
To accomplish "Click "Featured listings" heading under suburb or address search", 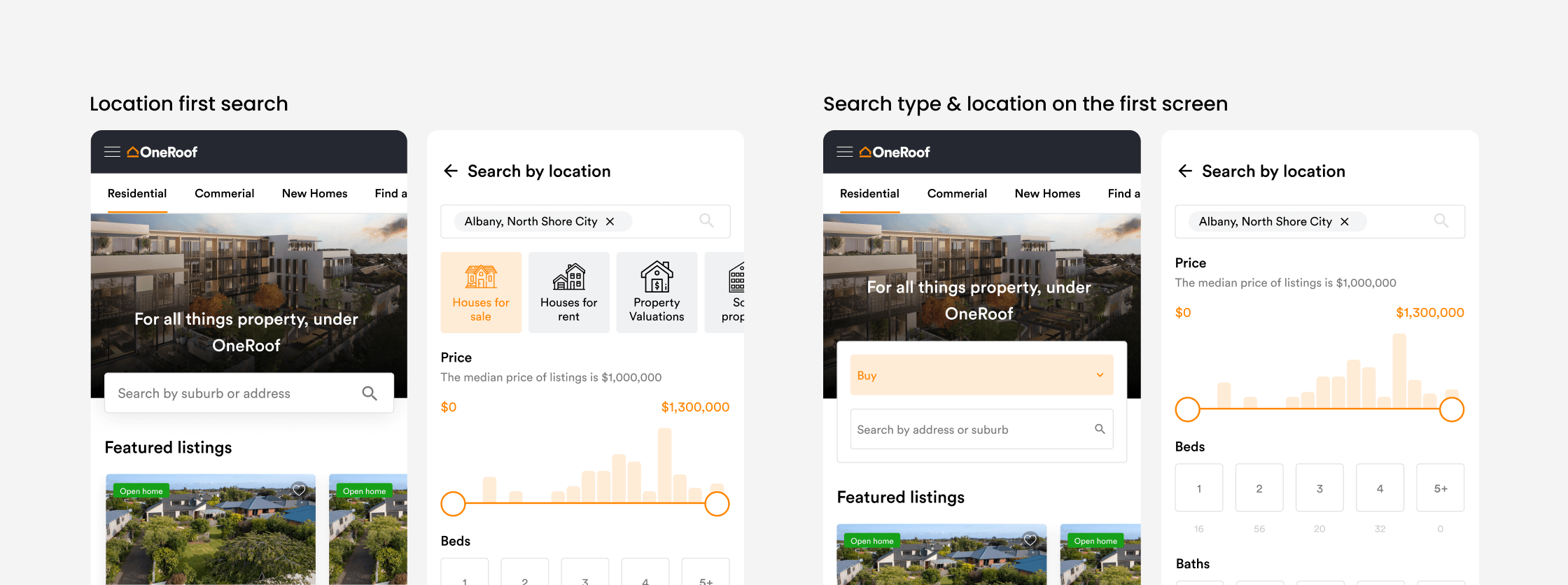I will point(168,448).
